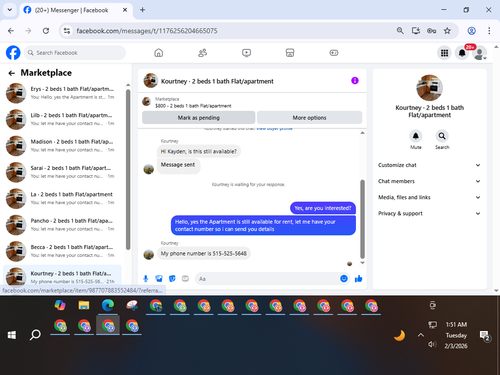500x375 pixels.
Task: Open the password manager key icon
Action: tap(431, 31)
